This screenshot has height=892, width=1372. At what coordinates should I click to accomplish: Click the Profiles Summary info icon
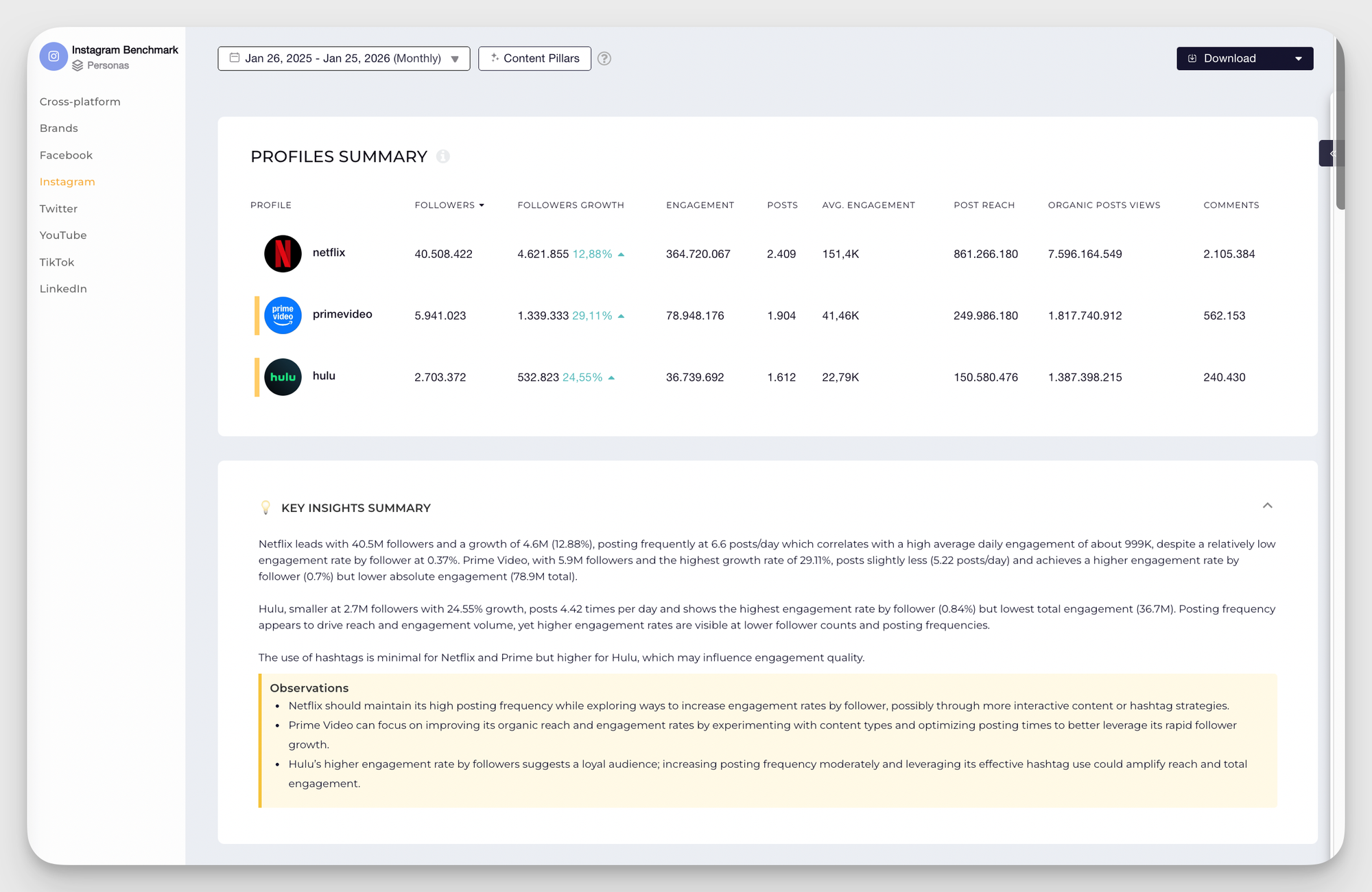point(443,156)
